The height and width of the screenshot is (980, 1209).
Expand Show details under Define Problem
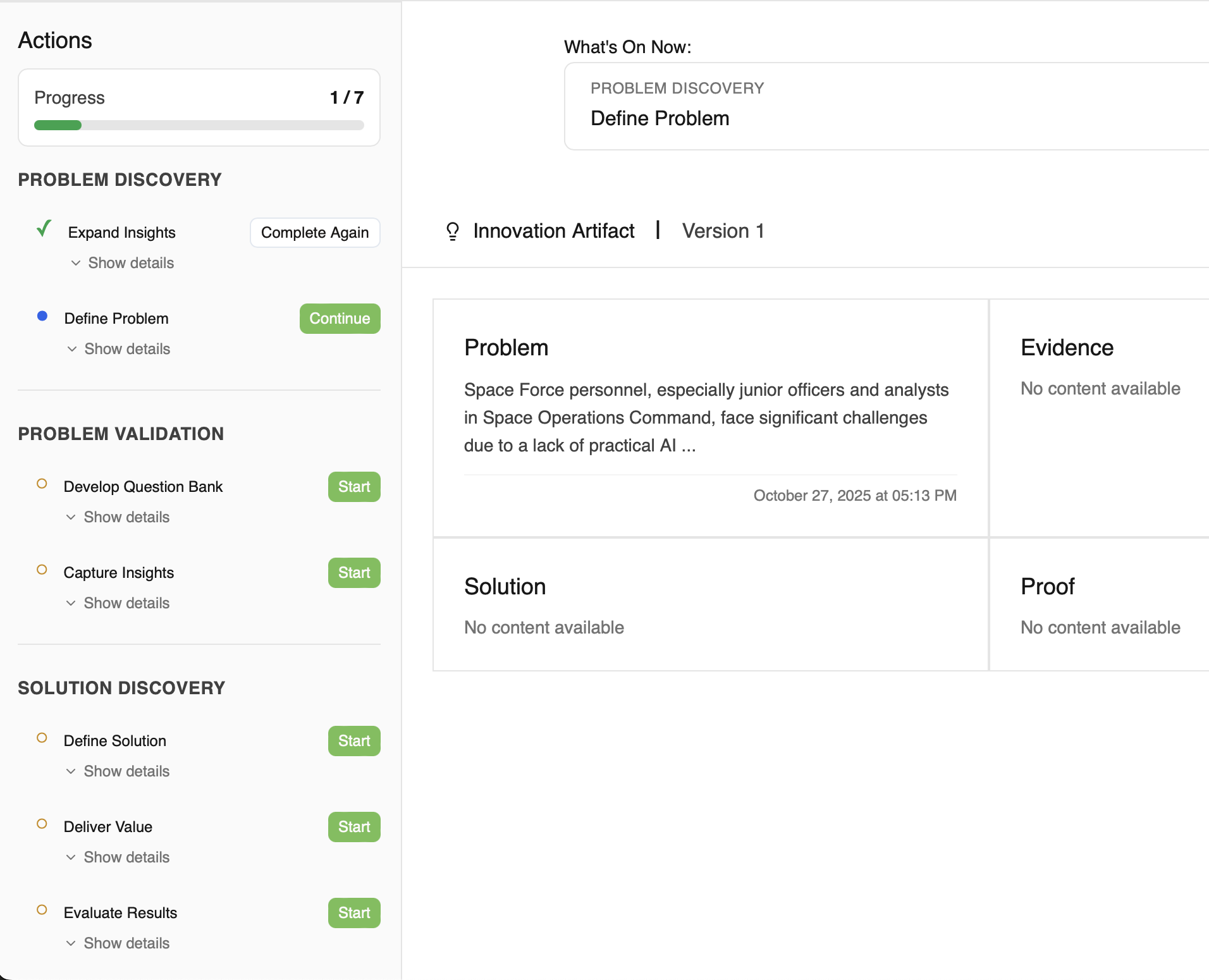click(x=119, y=349)
